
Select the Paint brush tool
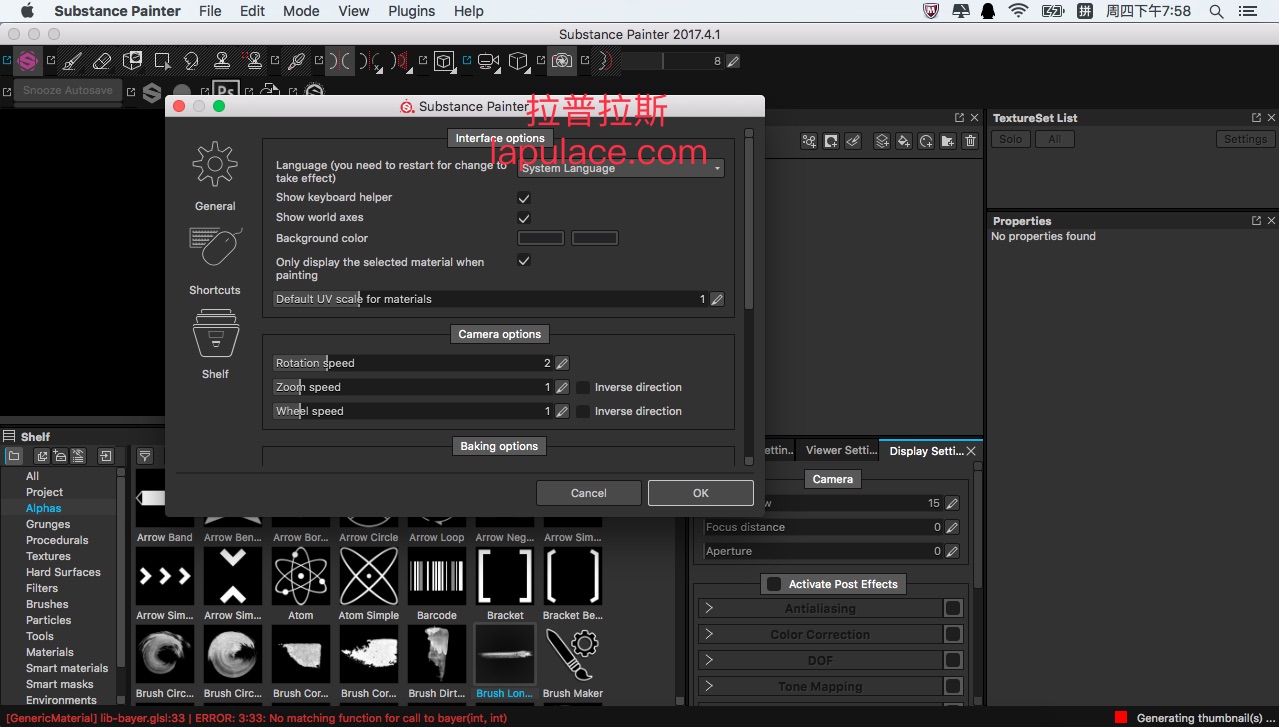tap(72, 61)
